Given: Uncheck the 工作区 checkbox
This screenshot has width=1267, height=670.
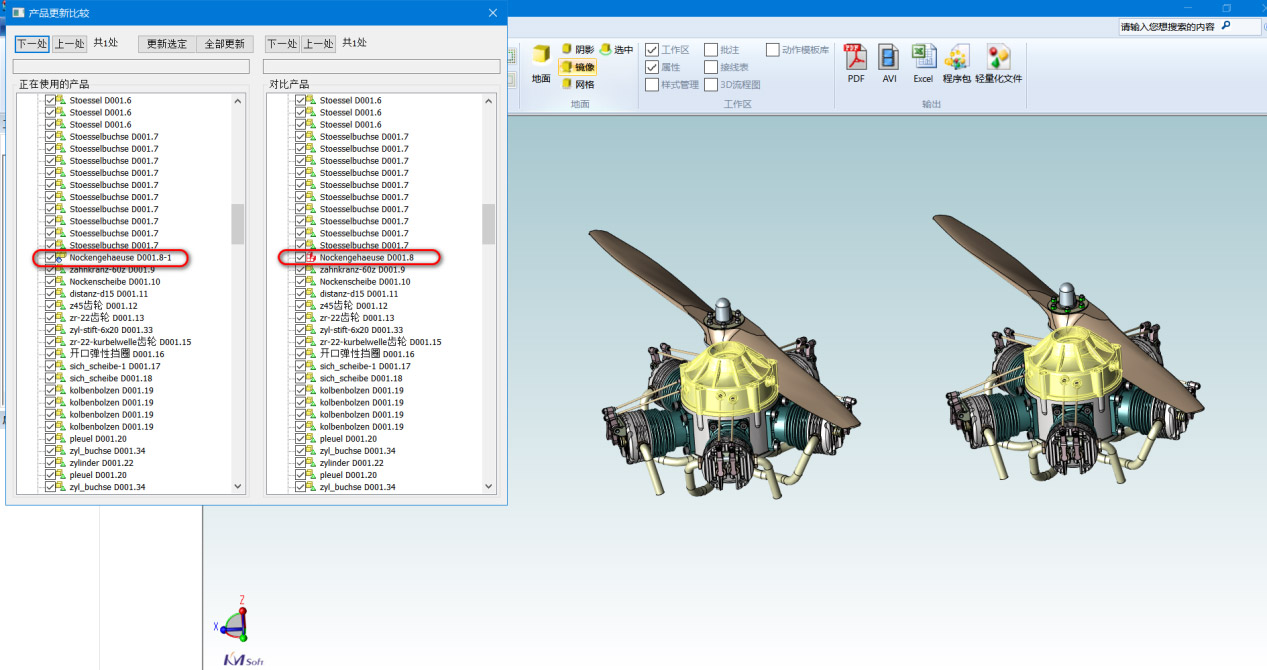Looking at the screenshot, I should click(x=652, y=50).
